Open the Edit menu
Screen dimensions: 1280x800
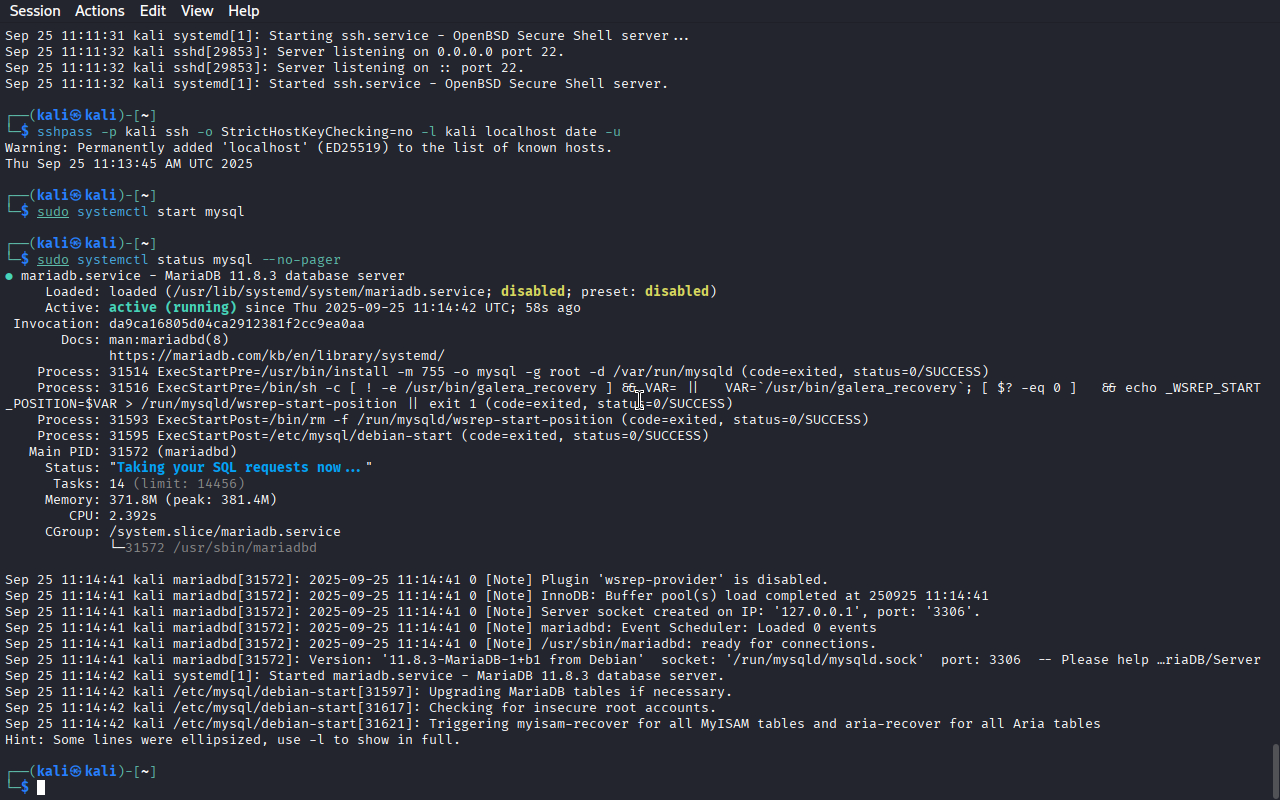153,11
